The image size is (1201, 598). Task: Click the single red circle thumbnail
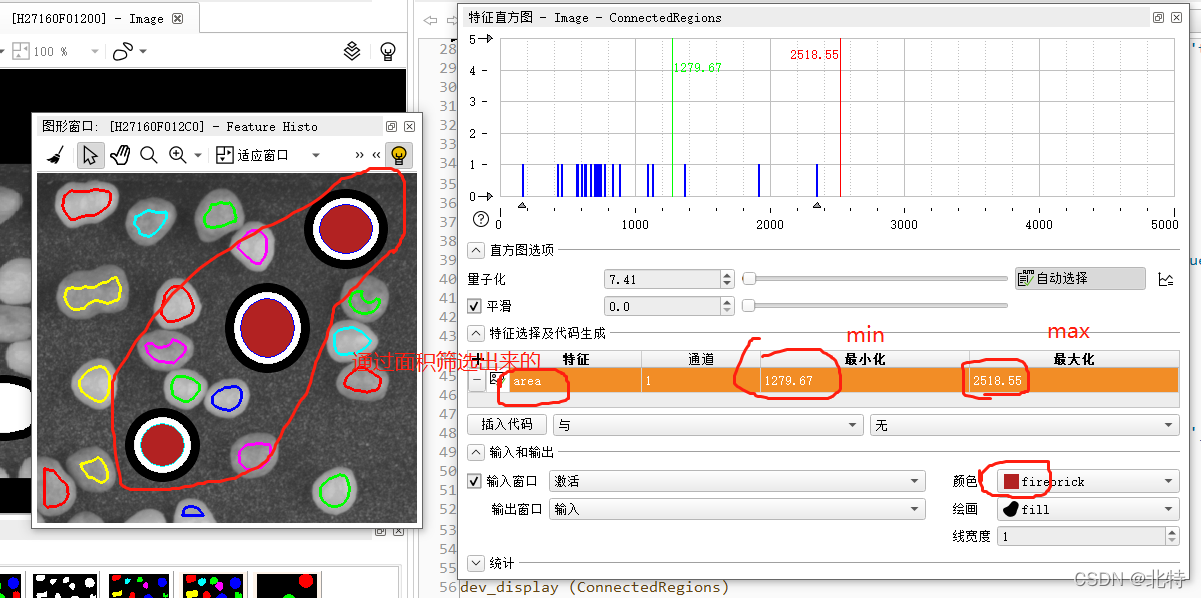289,585
